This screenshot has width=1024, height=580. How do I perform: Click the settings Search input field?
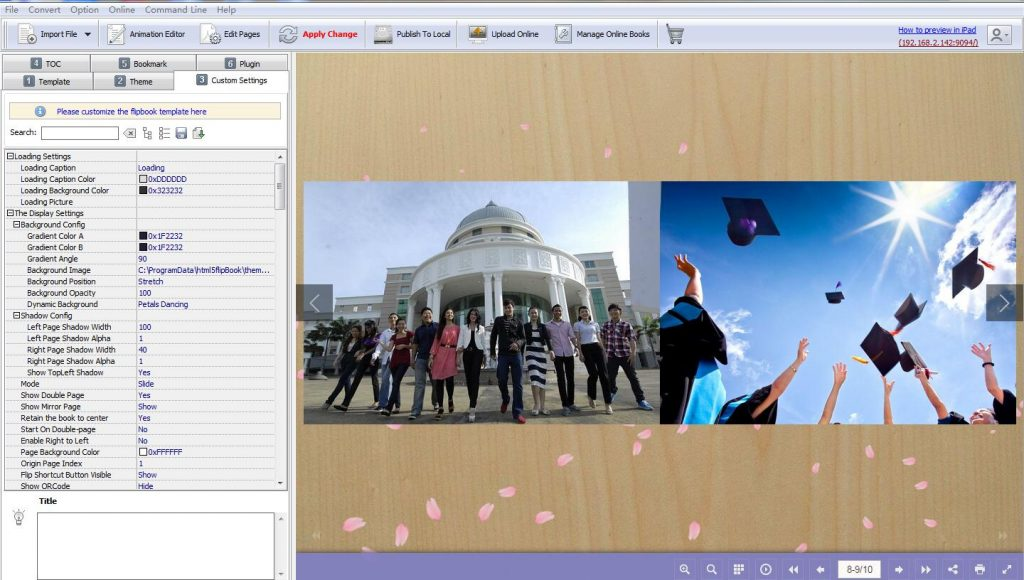80,133
